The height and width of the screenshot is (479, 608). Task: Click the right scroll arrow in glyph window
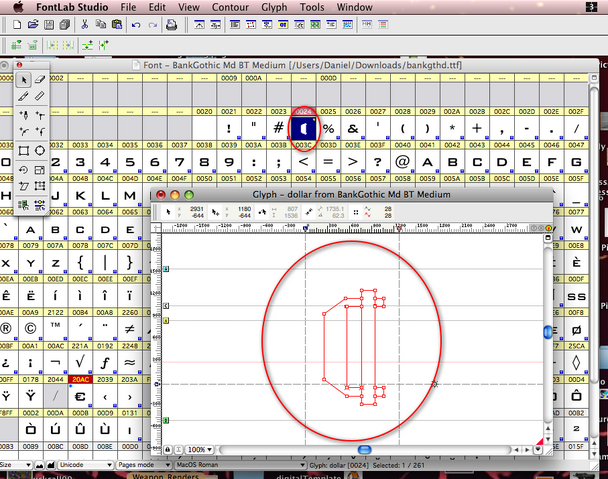527,450
